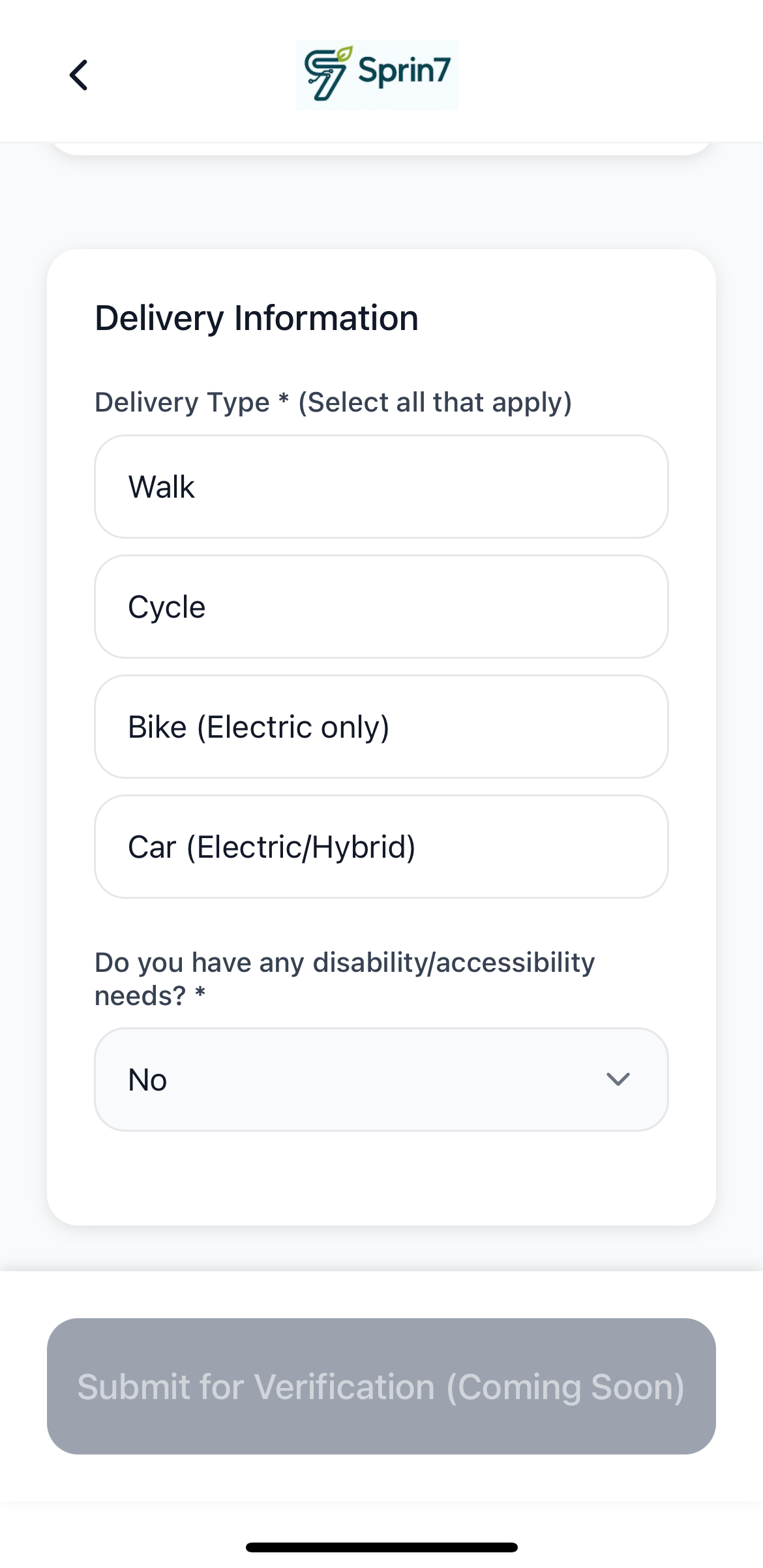Select the Walk delivery type
Screen dimensions: 763x1568
coord(381,487)
